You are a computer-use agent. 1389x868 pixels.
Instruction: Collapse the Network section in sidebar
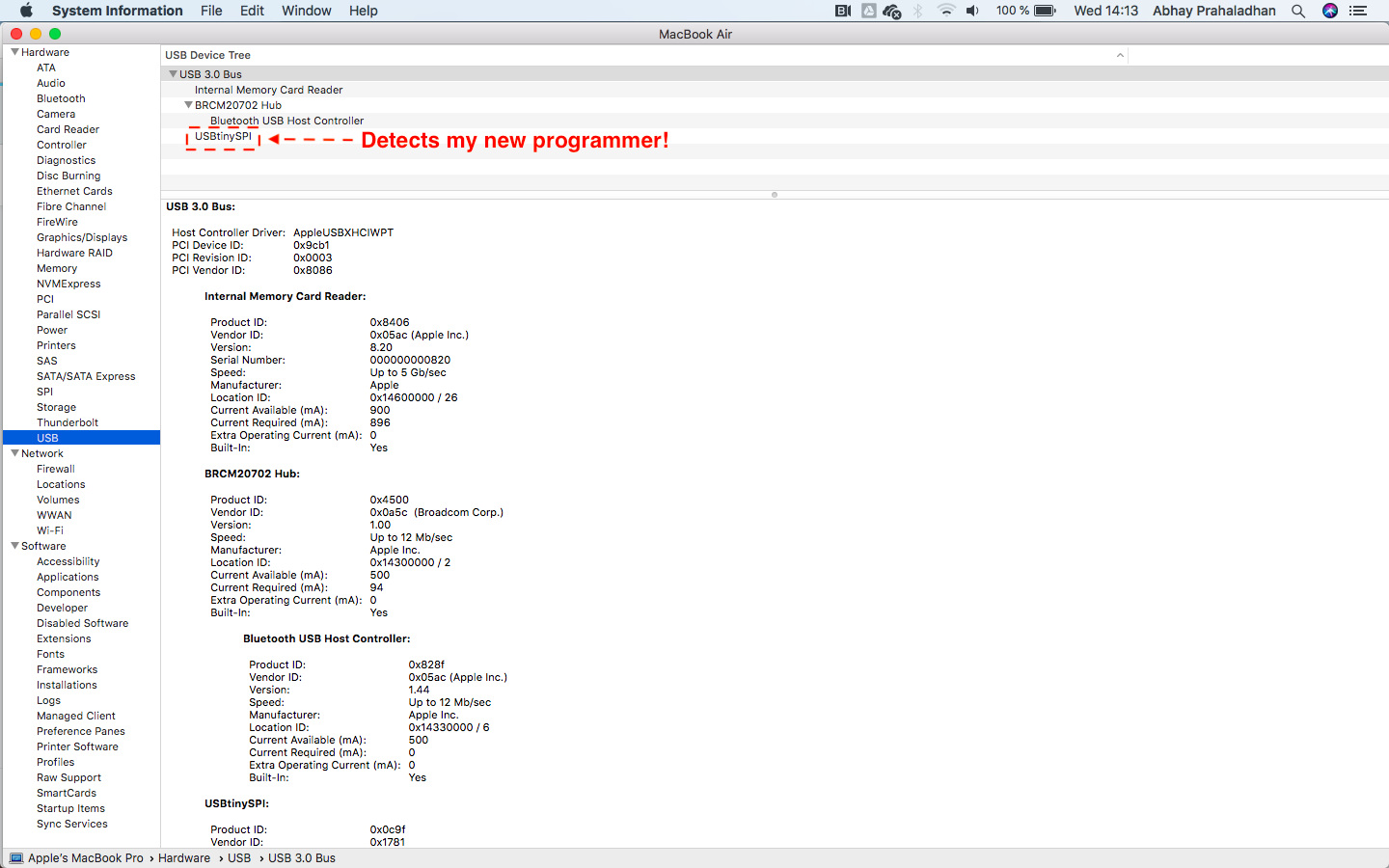point(14,453)
